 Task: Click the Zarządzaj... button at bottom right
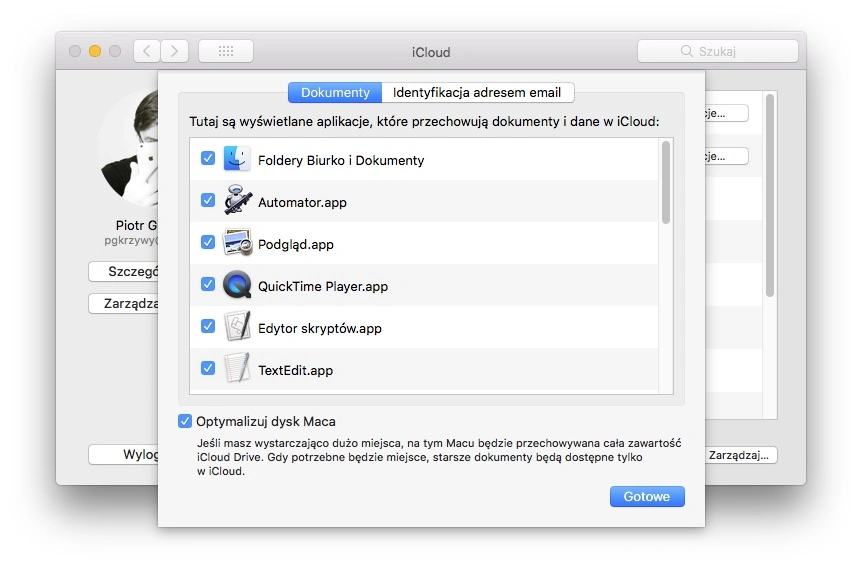coord(741,455)
